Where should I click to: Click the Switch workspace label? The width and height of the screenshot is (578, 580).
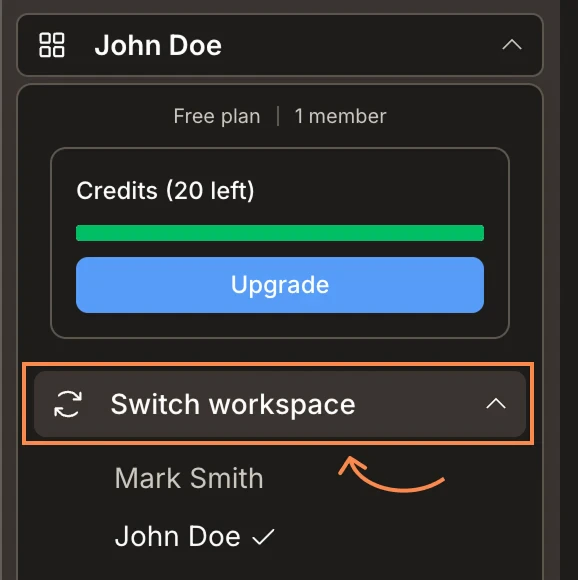tap(233, 405)
